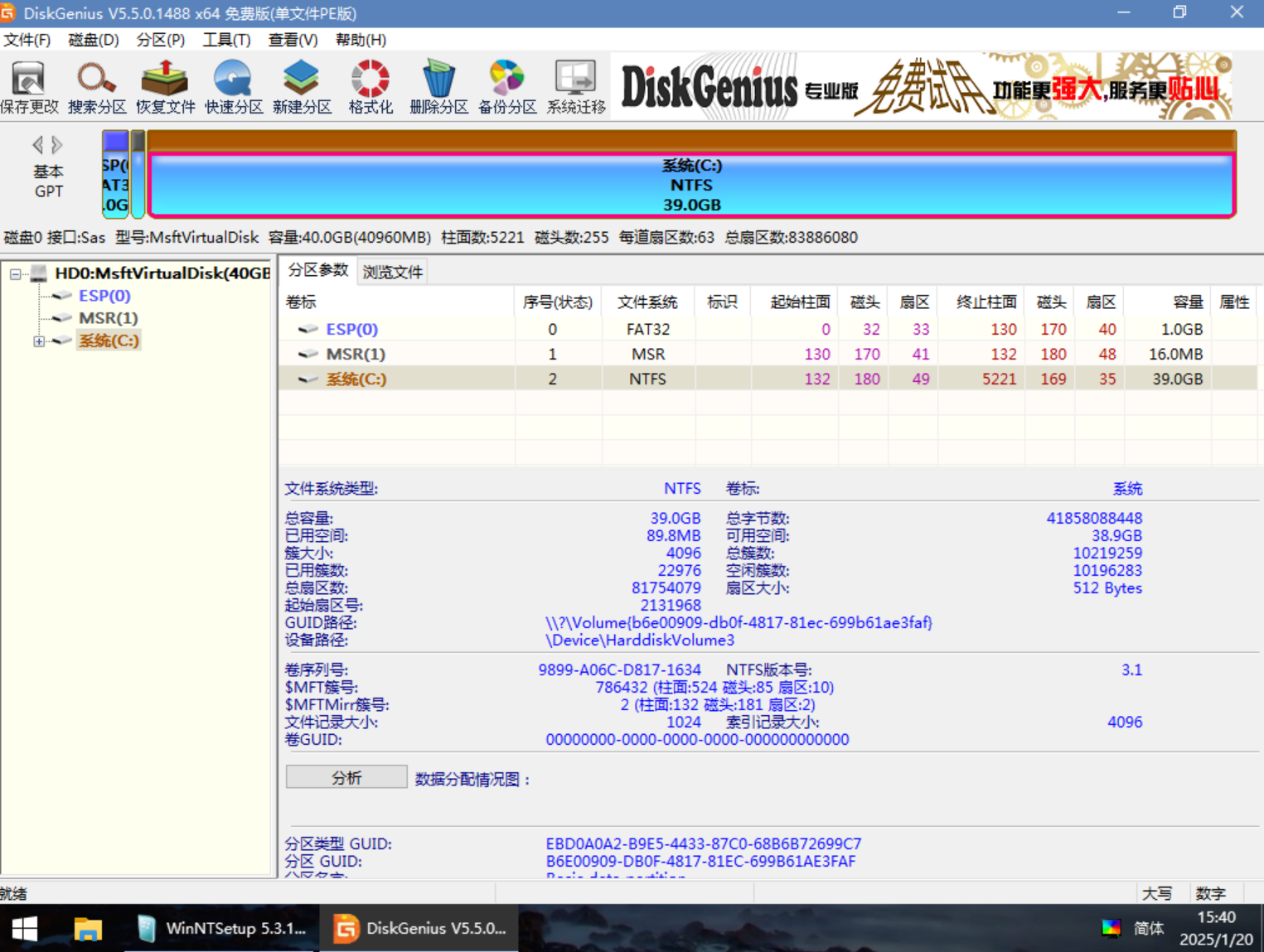Click the 文件系统 column header
The width and height of the screenshot is (1264, 952).
point(648,302)
